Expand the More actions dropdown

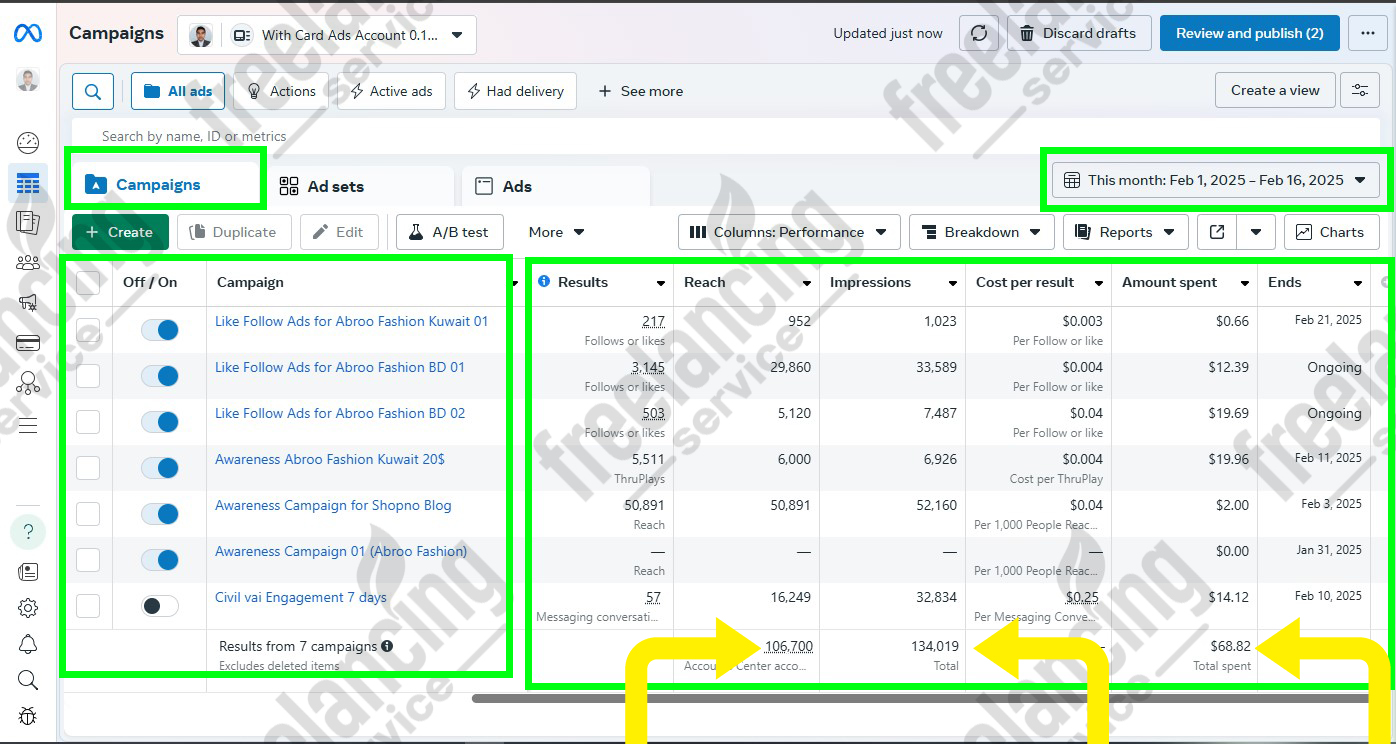tap(556, 232)
